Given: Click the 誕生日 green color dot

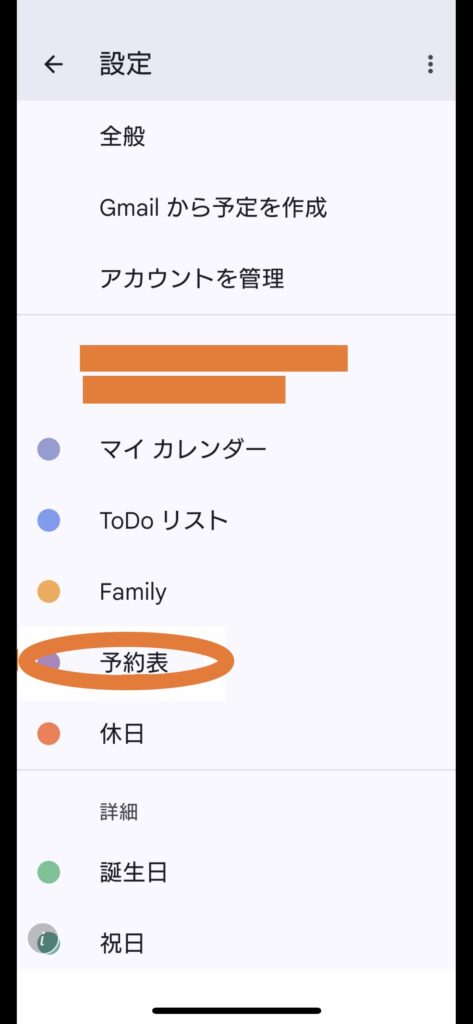Looking at the screenshot, I should coord(48,872).
